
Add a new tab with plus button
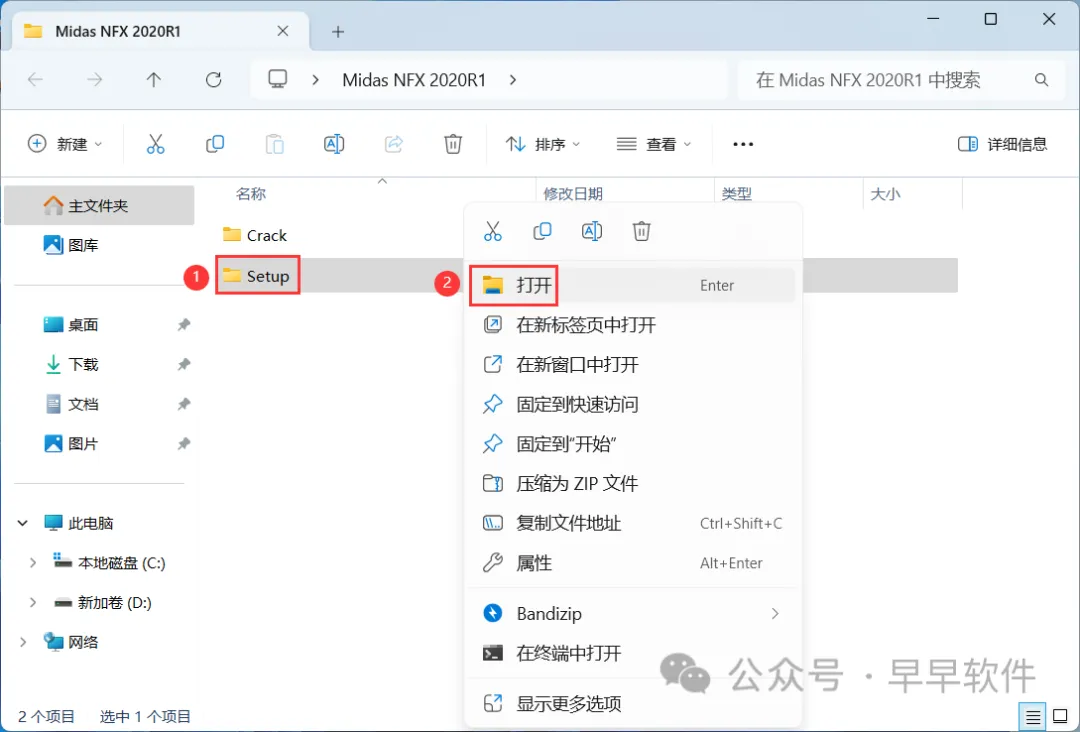[x=338, y=32]
